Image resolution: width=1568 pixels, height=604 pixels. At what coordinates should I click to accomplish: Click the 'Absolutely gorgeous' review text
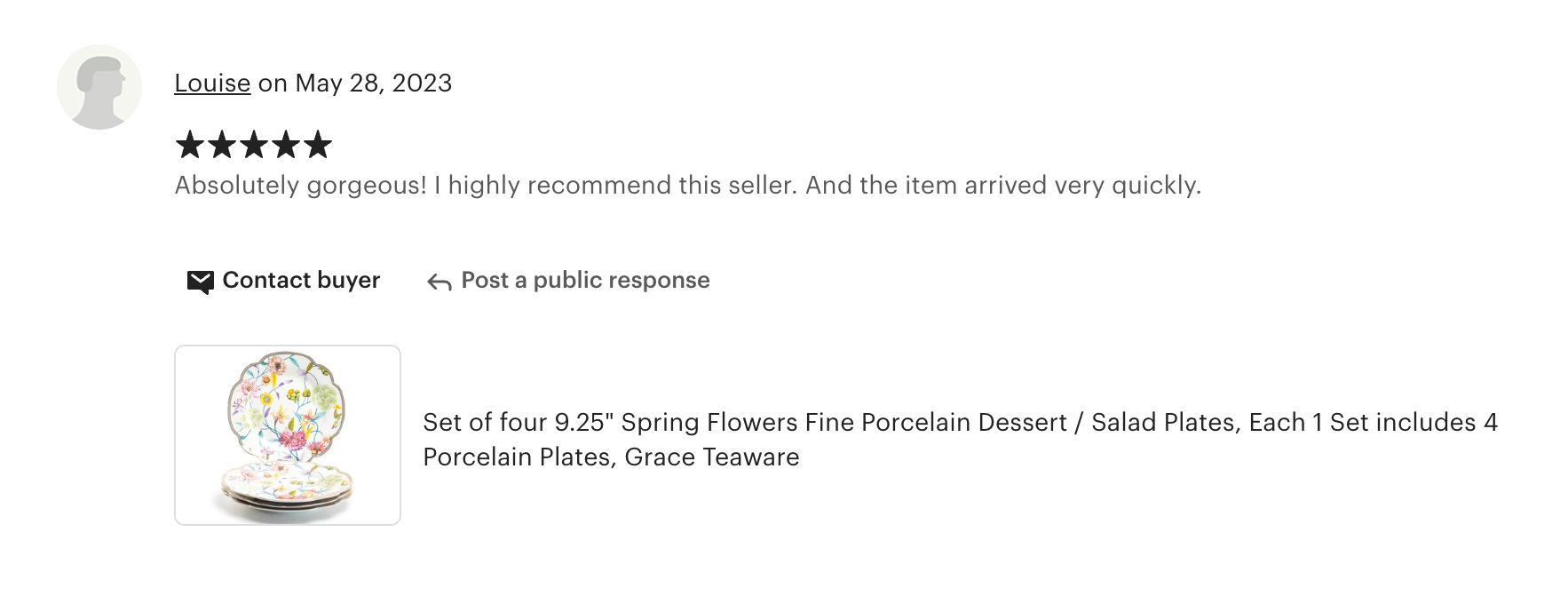tap(300, 185)
